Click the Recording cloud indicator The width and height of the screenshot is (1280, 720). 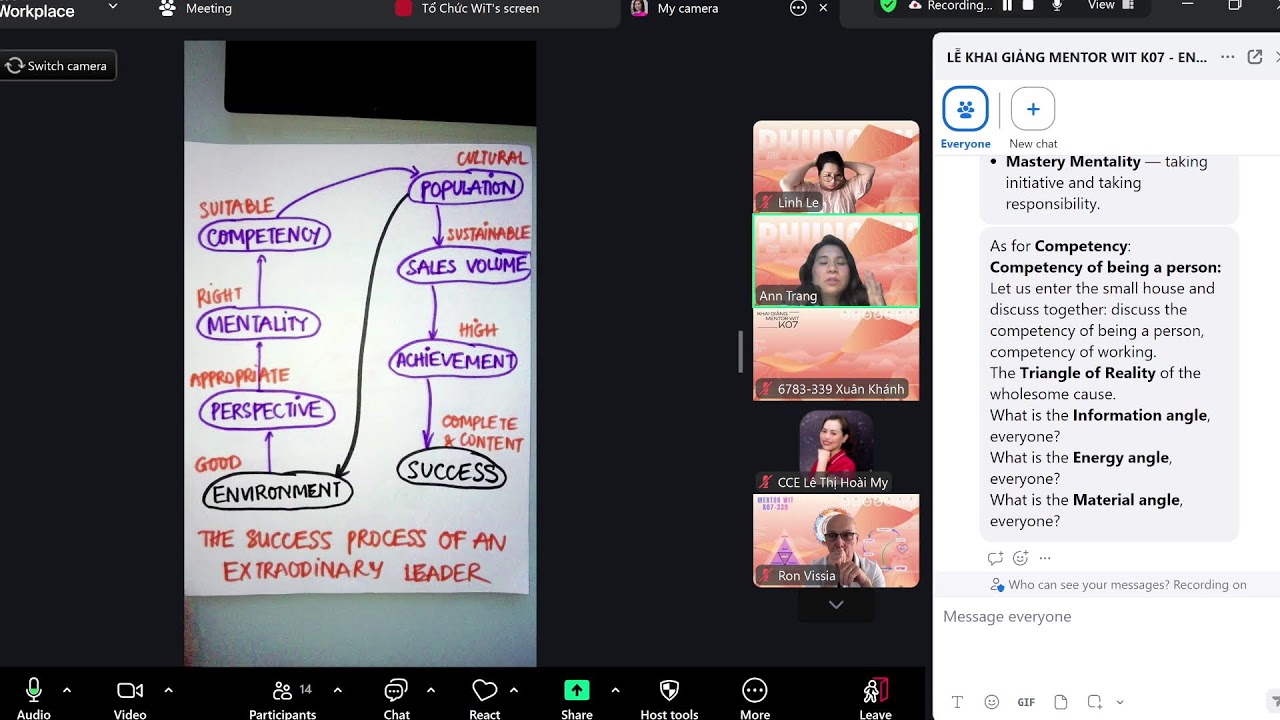click(x=950, y=5)
